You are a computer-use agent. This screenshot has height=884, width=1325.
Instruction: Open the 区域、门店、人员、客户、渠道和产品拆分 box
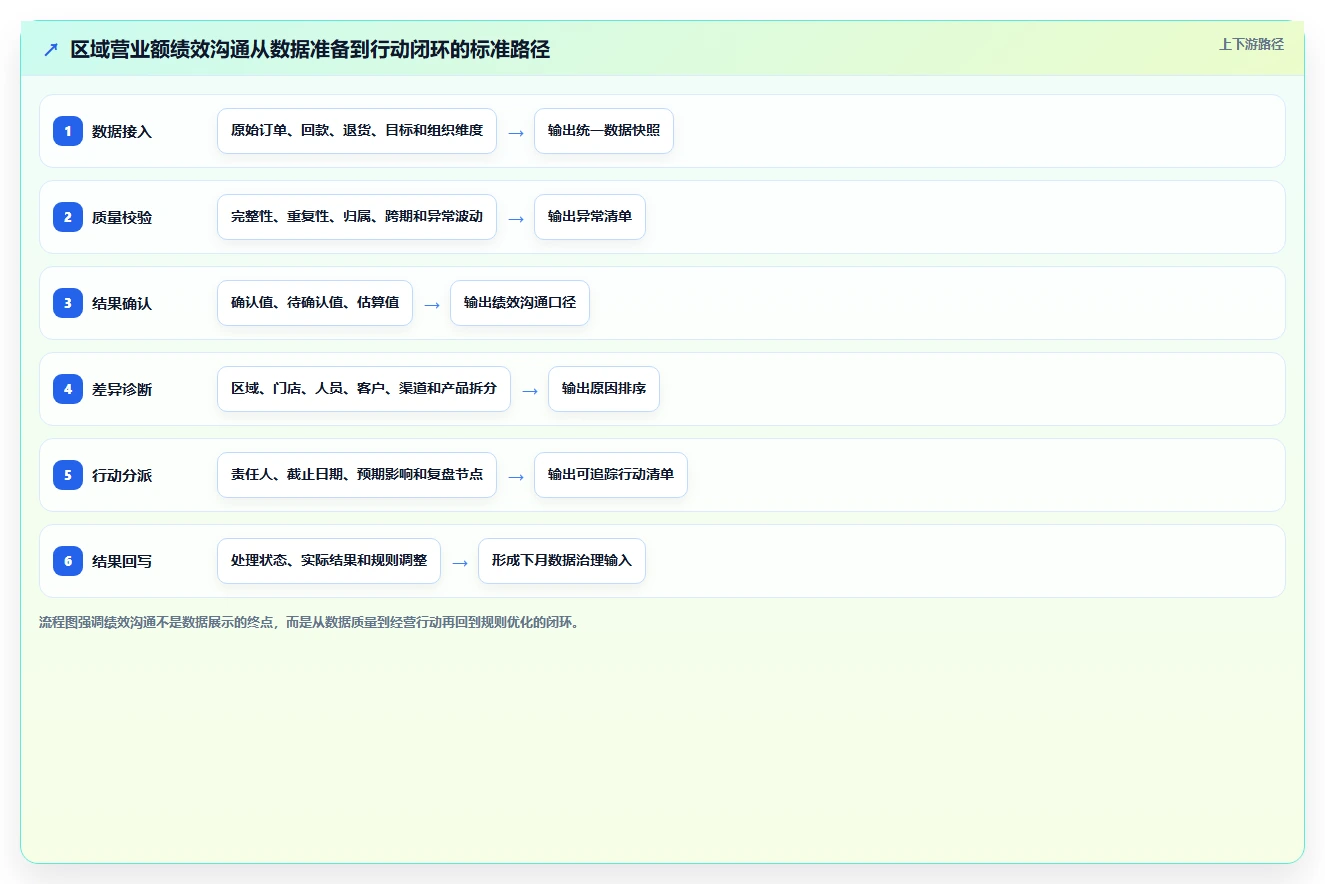(x=364, y=388)
